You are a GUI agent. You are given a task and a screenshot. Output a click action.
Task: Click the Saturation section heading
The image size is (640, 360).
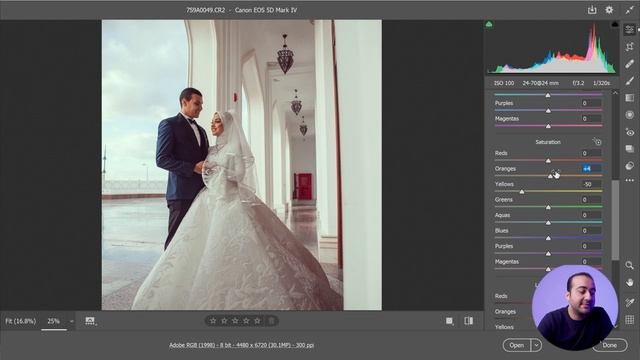click(x=548, y=142)
